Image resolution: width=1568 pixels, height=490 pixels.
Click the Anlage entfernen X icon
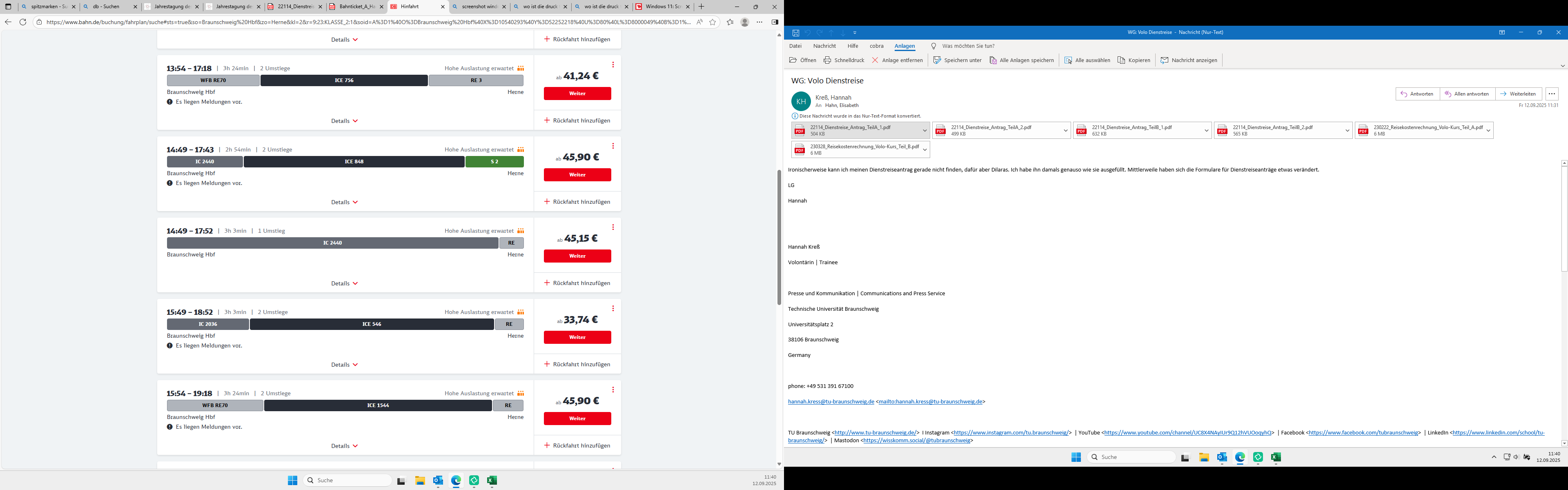[x=875, y=60]
